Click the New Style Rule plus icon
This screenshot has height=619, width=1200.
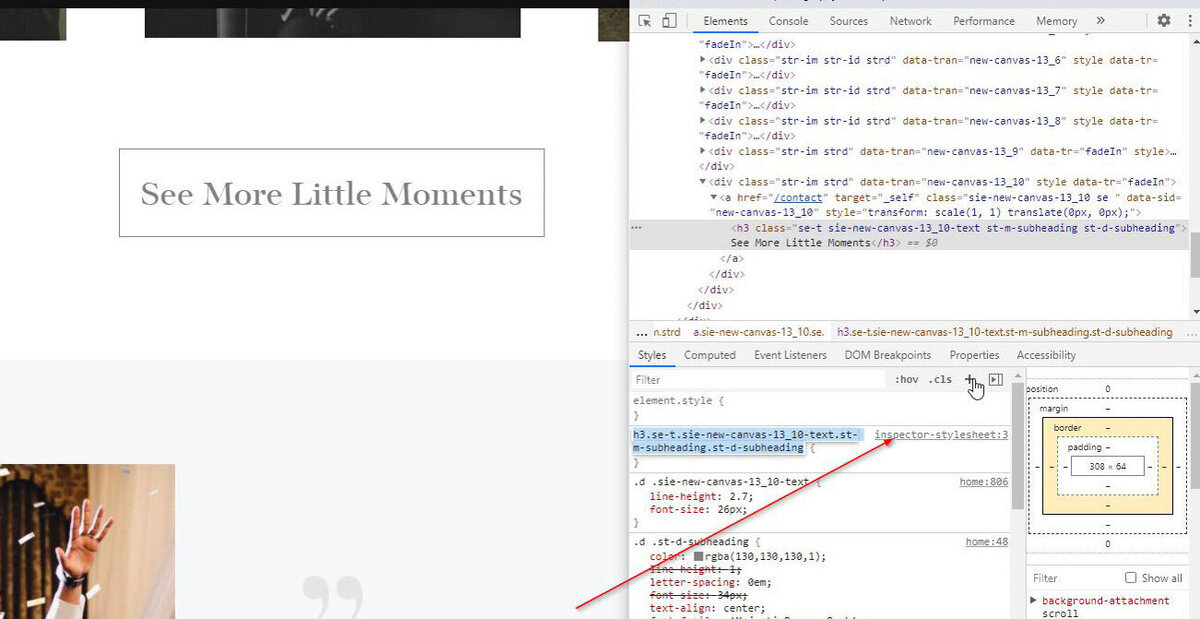tap(969, 379)
